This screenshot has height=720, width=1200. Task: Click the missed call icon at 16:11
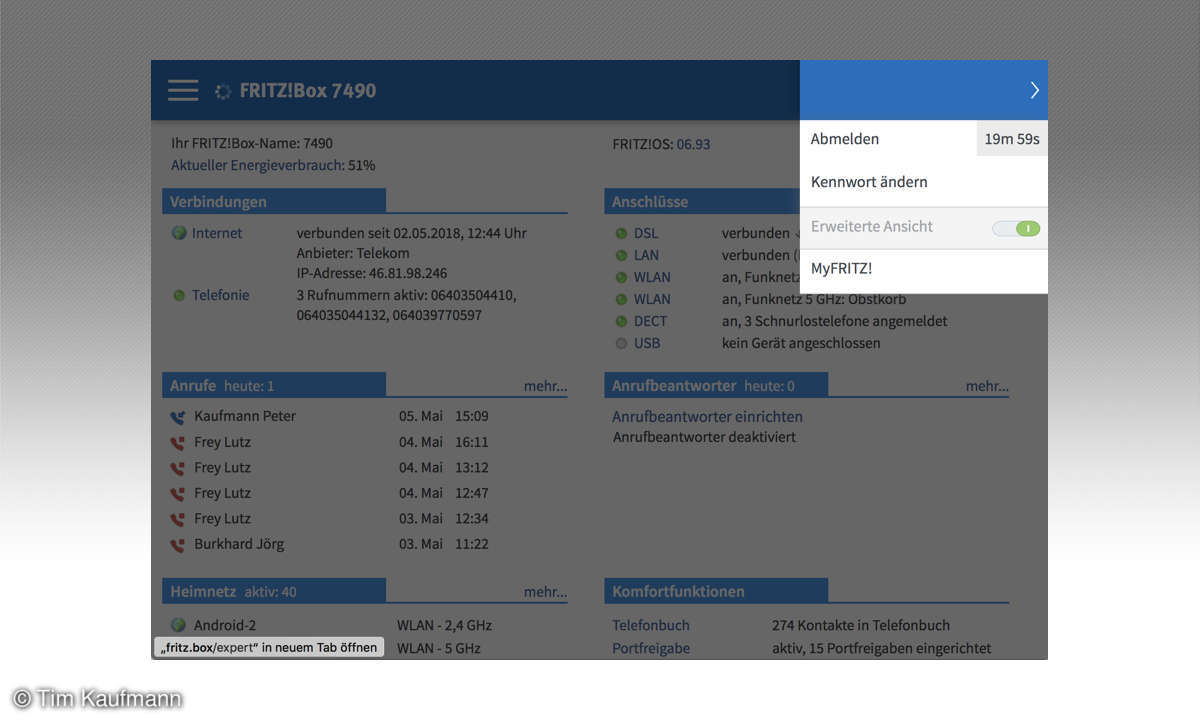click(178, 443)
